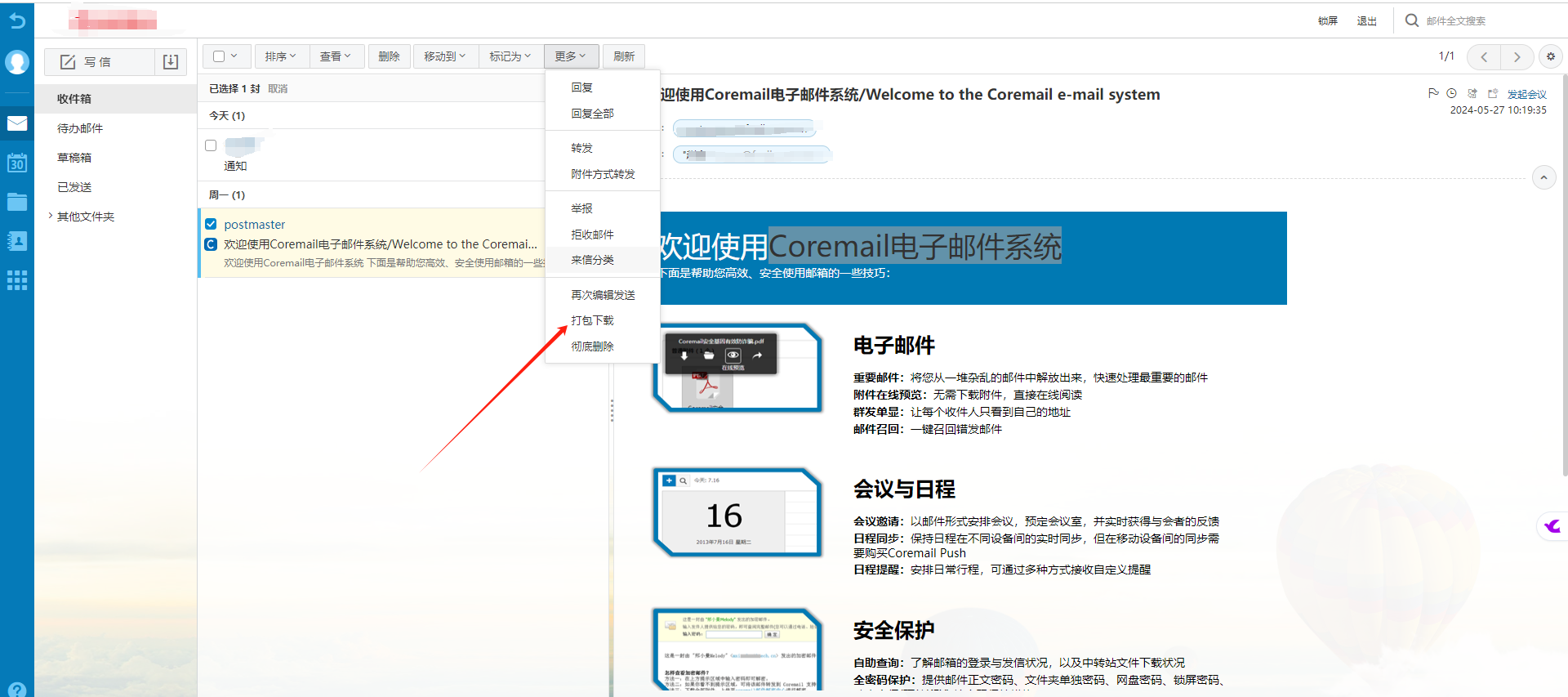Click the 安全保护 screenshot thumbnail
The height and width of the screenshot is (697, 1568).
(x=737, y=651)
